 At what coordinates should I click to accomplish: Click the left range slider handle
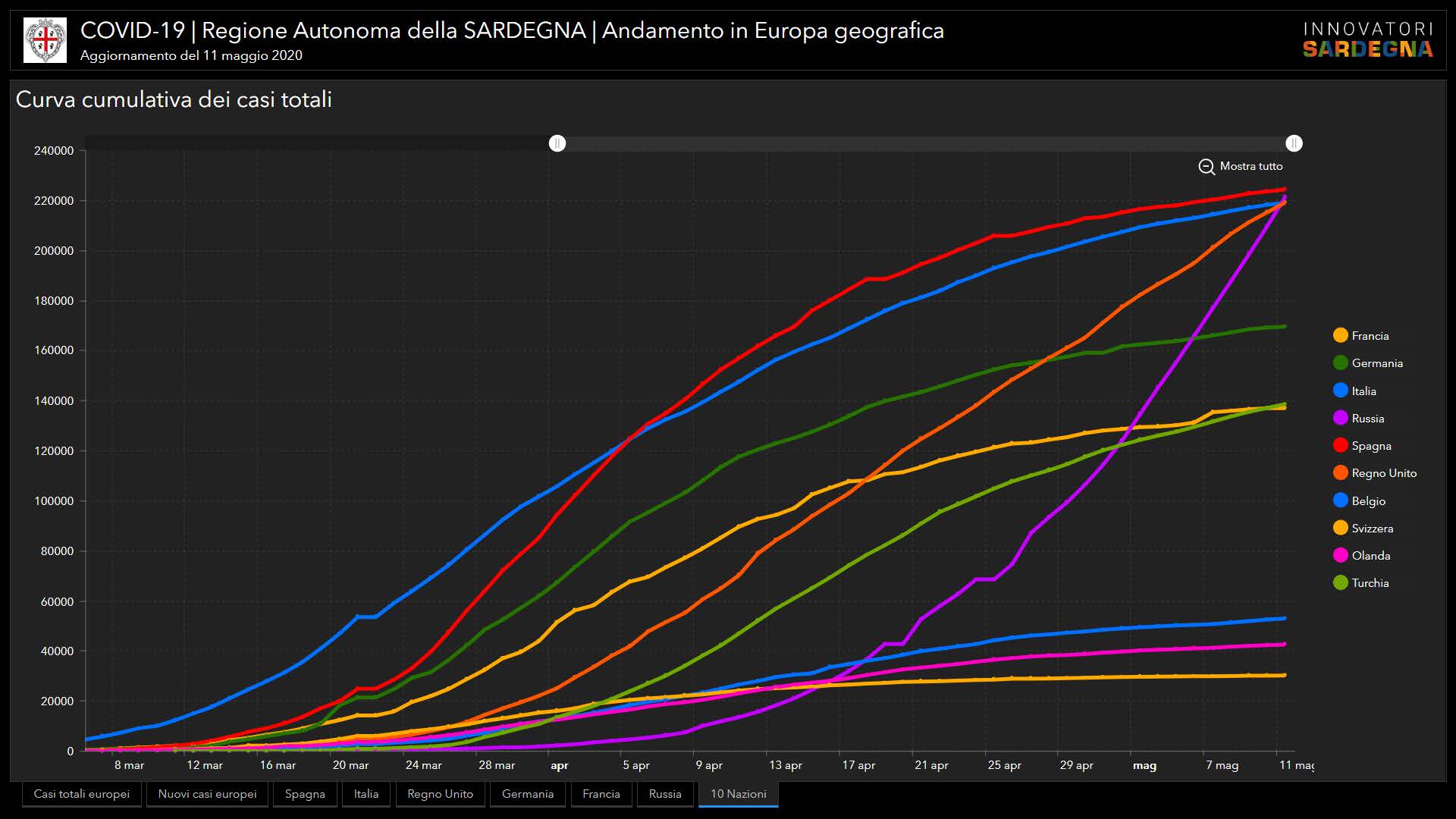tap(557, 143)
